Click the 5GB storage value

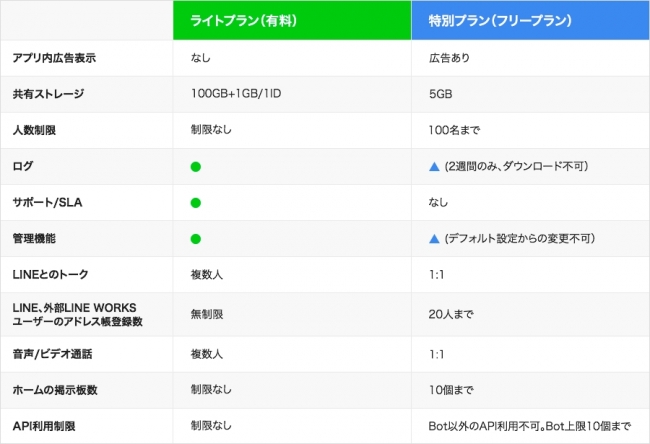441,94
